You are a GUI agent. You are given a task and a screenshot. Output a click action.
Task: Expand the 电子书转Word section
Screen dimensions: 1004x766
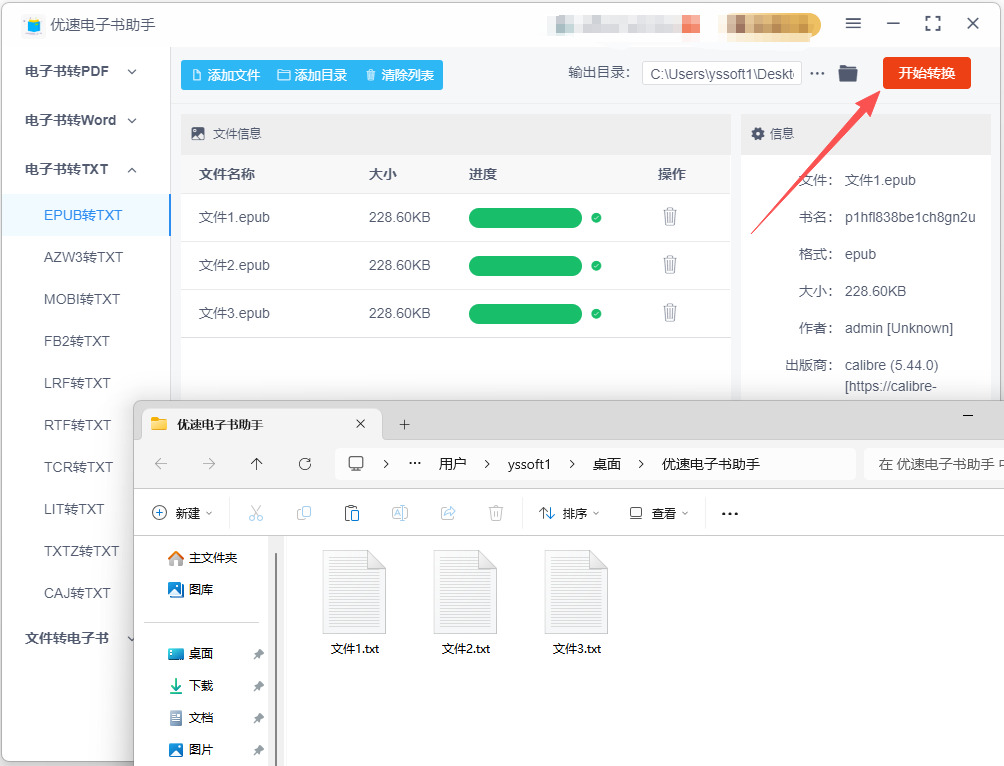coord(132,120)
